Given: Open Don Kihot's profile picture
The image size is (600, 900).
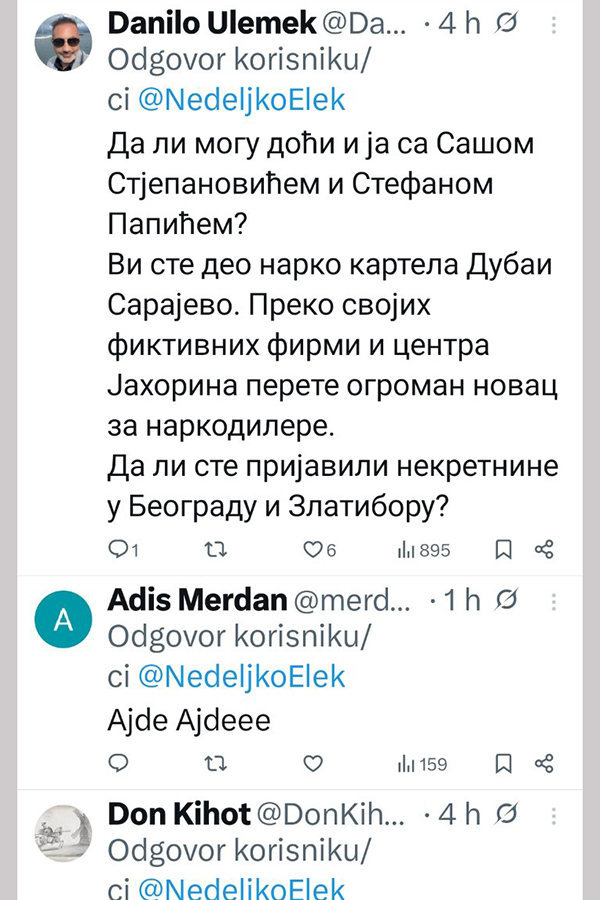Looking at the screenshot, I should tap(63, 832).
